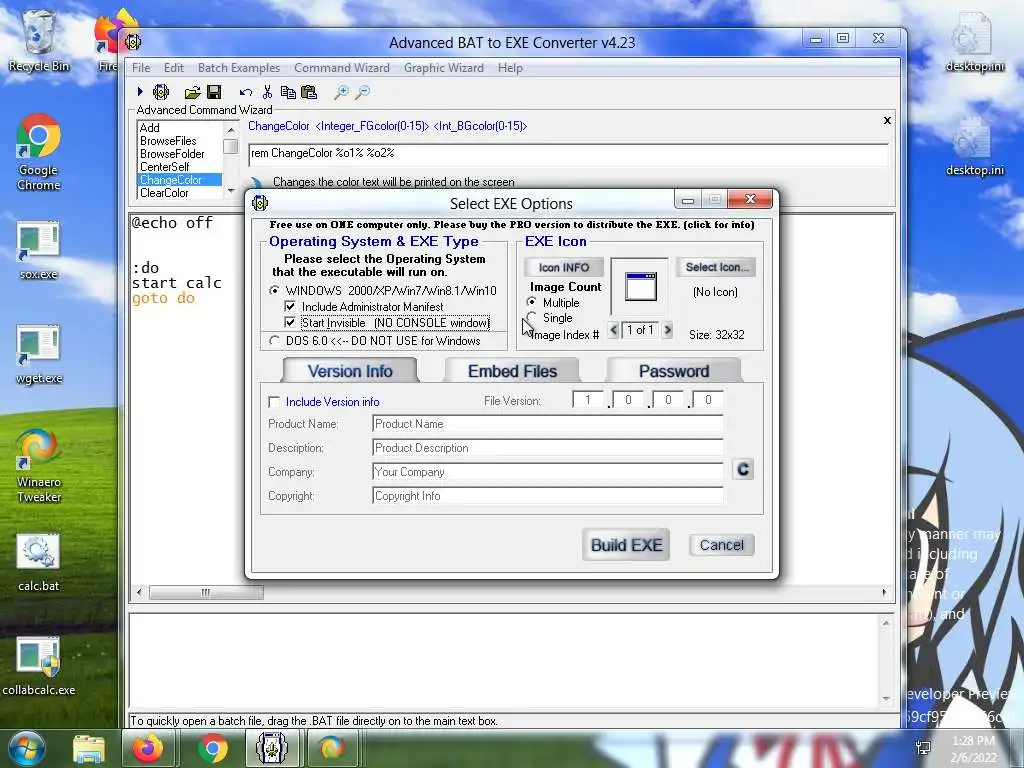The height and width of the screenshot is (768, 1024).
Task: Click the Zoom In magnifier icon
Action: pyautogui.click(x=341, y=92)
